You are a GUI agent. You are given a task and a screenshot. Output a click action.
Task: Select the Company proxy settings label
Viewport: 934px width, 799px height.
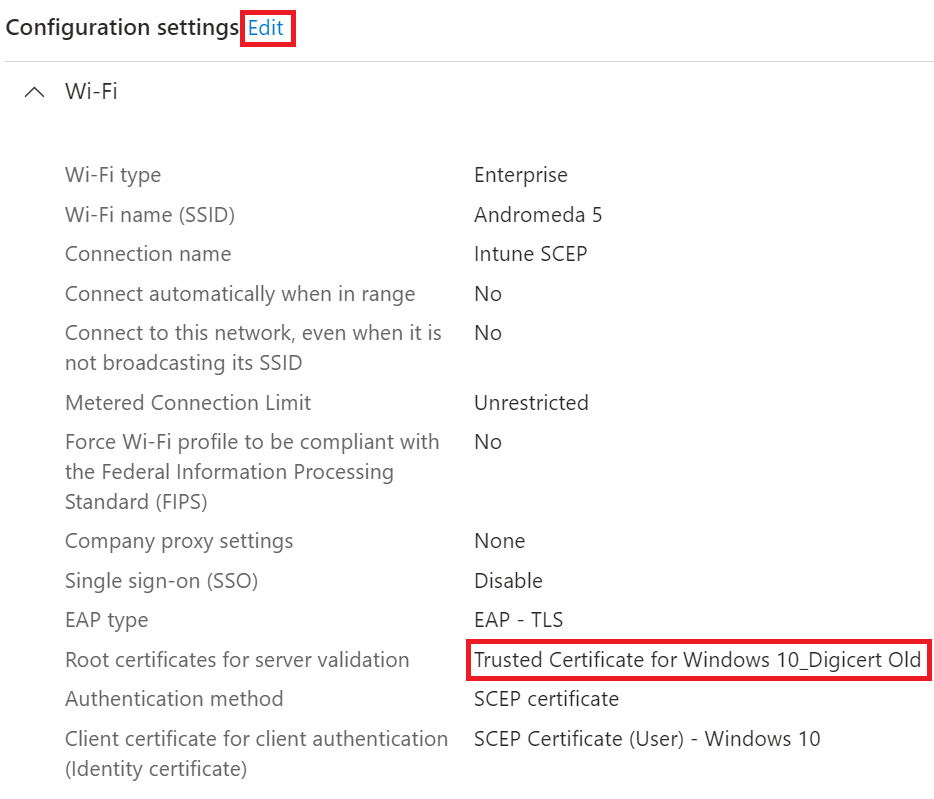179,541
